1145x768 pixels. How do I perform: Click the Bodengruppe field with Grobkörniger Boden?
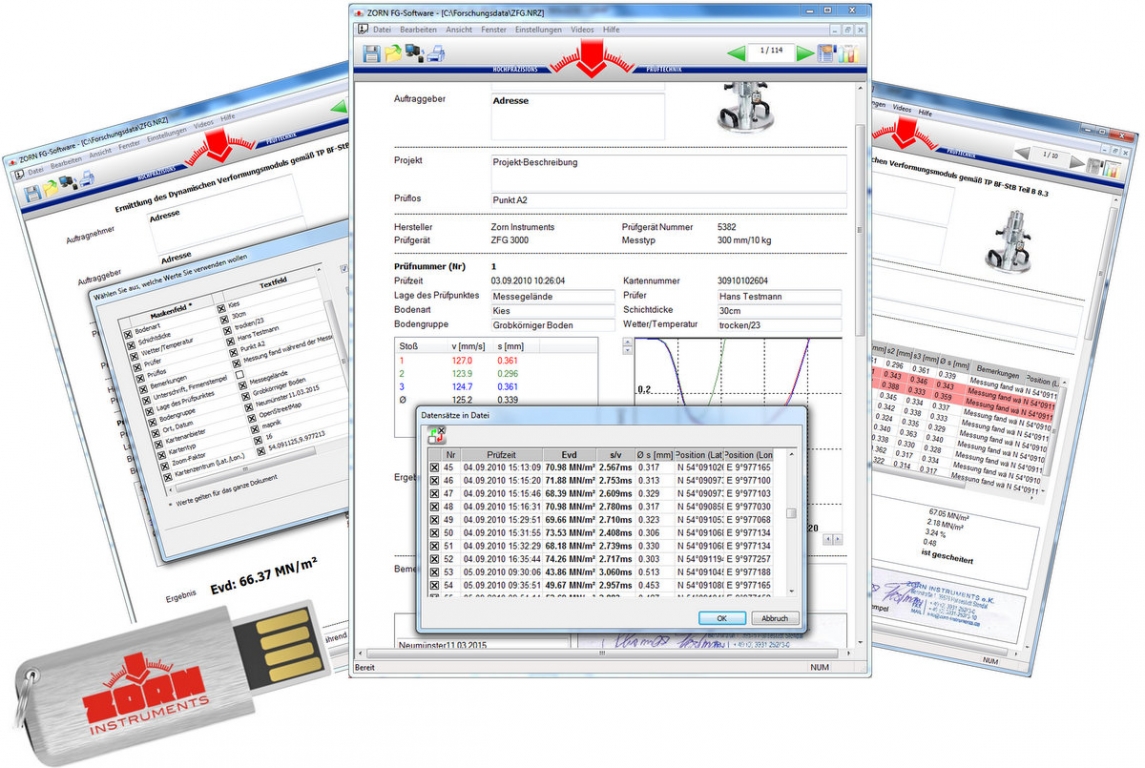pyautogui.click(x=552, y=325)
